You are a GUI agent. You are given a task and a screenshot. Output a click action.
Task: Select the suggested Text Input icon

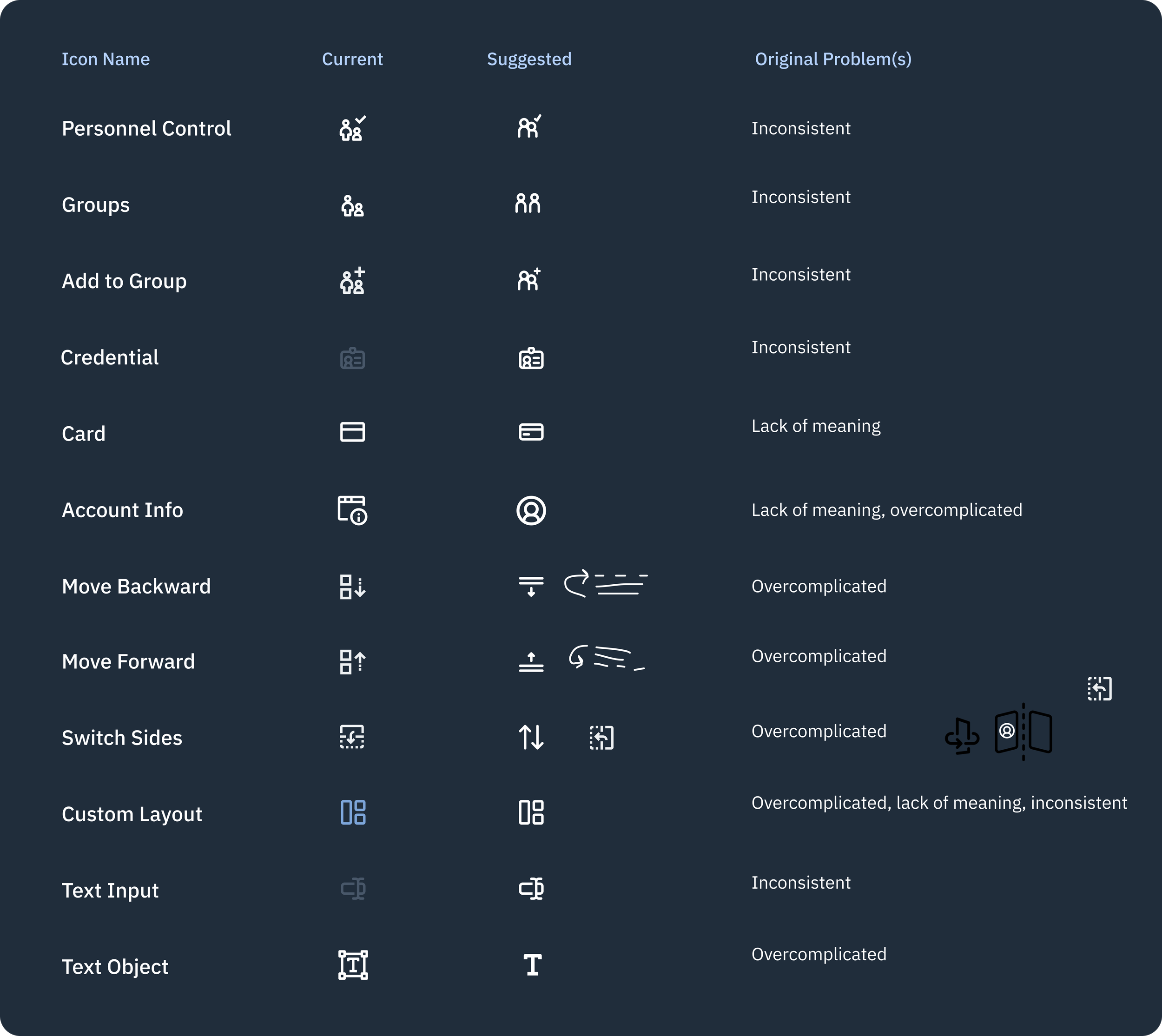point(531,889)
